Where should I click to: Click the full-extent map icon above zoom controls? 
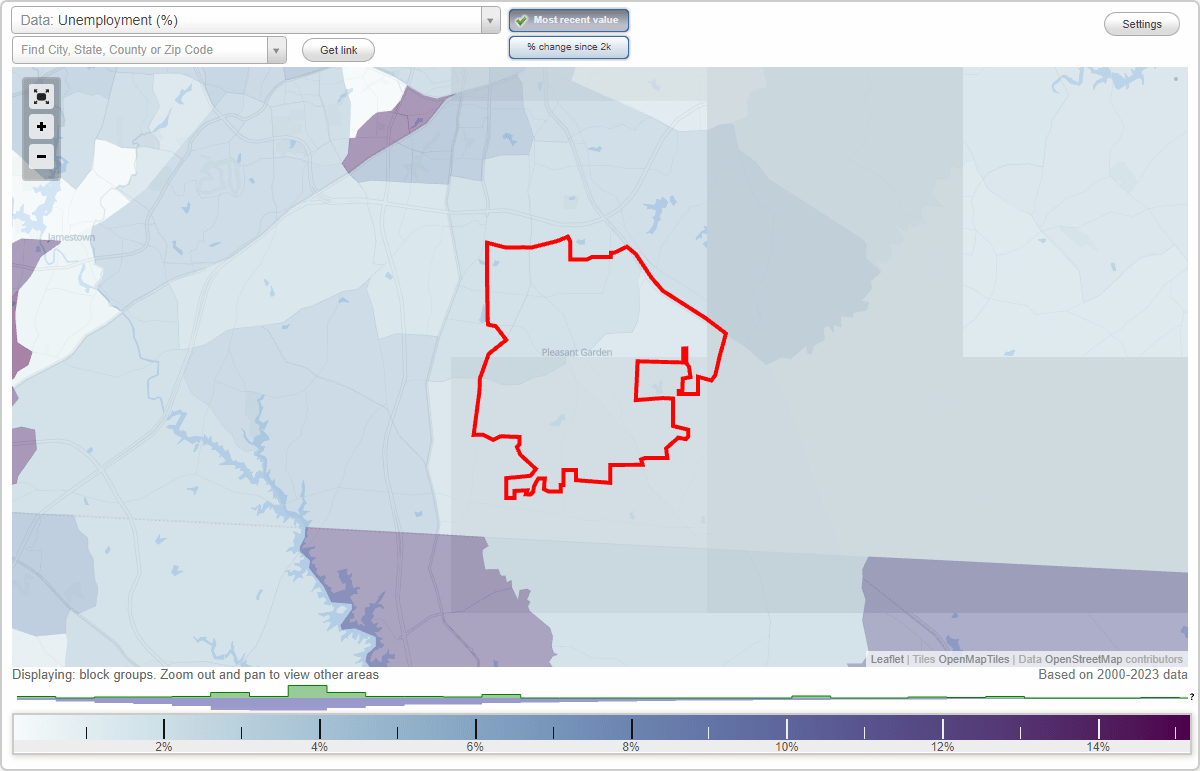point(41,96)
